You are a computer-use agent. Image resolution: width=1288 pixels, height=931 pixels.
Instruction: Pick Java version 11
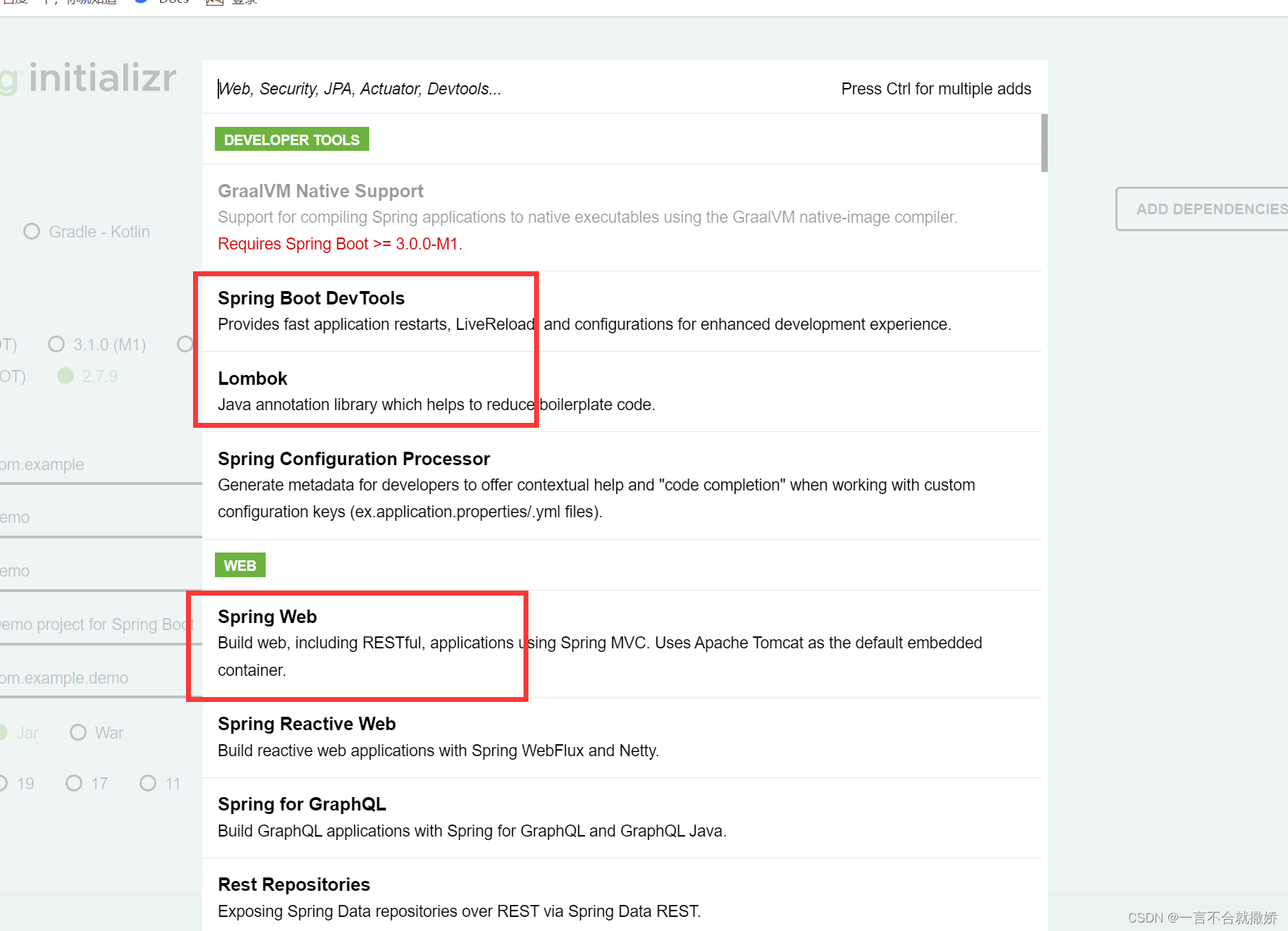coord(161,784)
